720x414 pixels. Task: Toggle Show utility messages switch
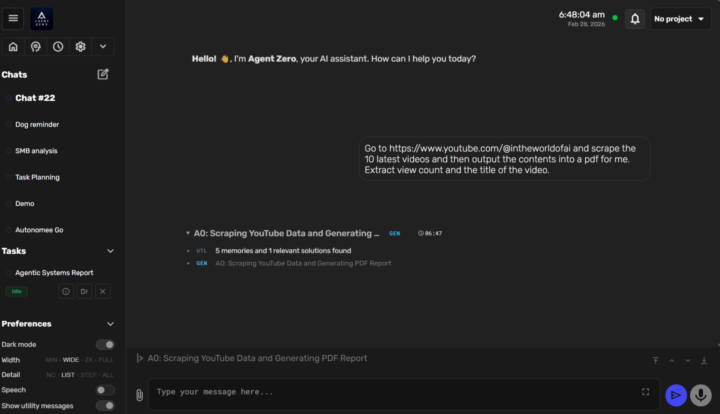(x=104, y=405)
